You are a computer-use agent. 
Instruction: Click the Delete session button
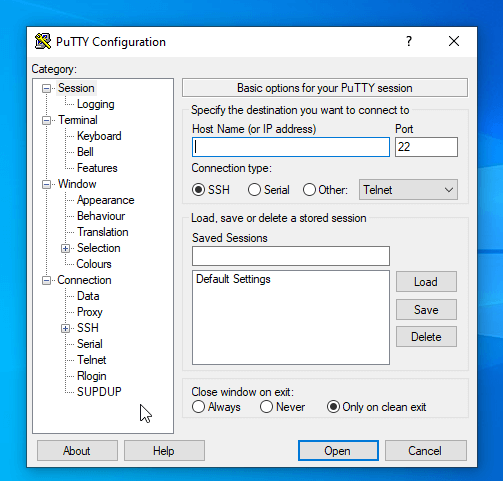click(426, 337)
